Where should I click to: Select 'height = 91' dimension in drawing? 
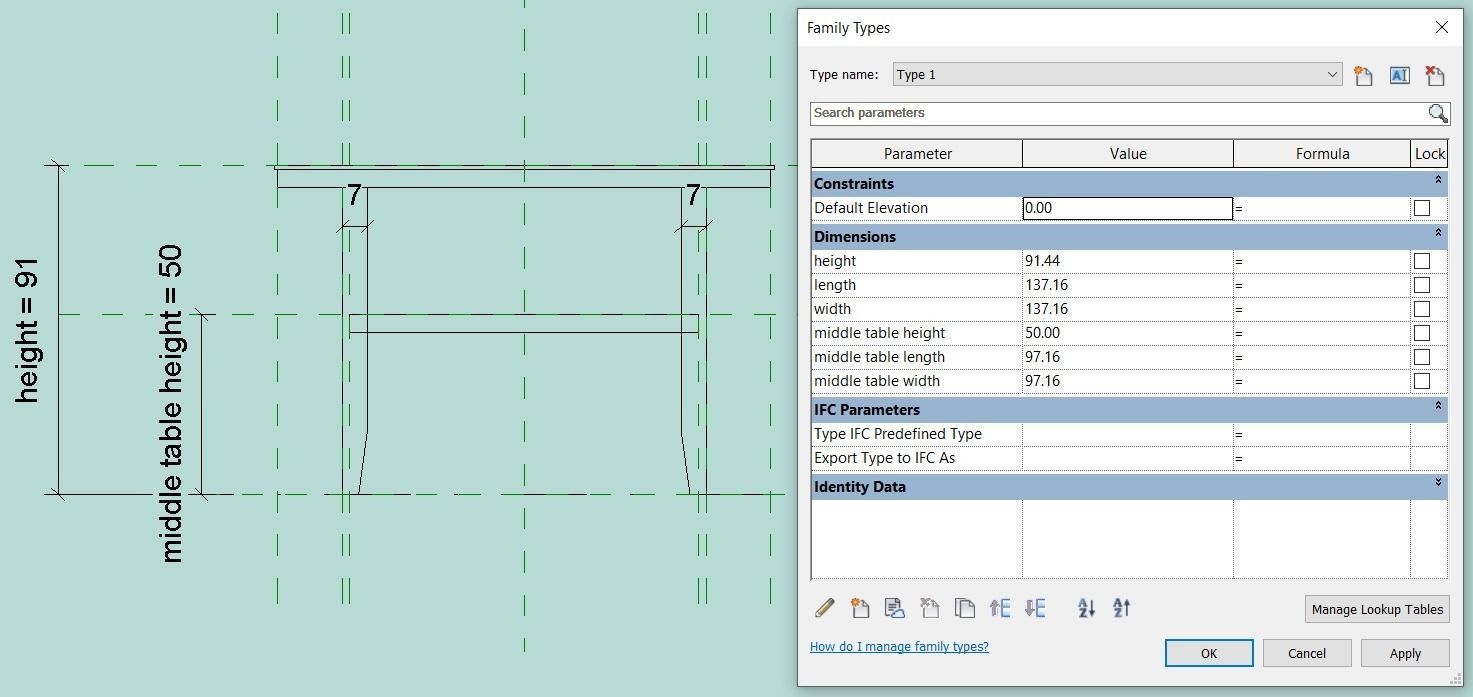click(27, 331)
